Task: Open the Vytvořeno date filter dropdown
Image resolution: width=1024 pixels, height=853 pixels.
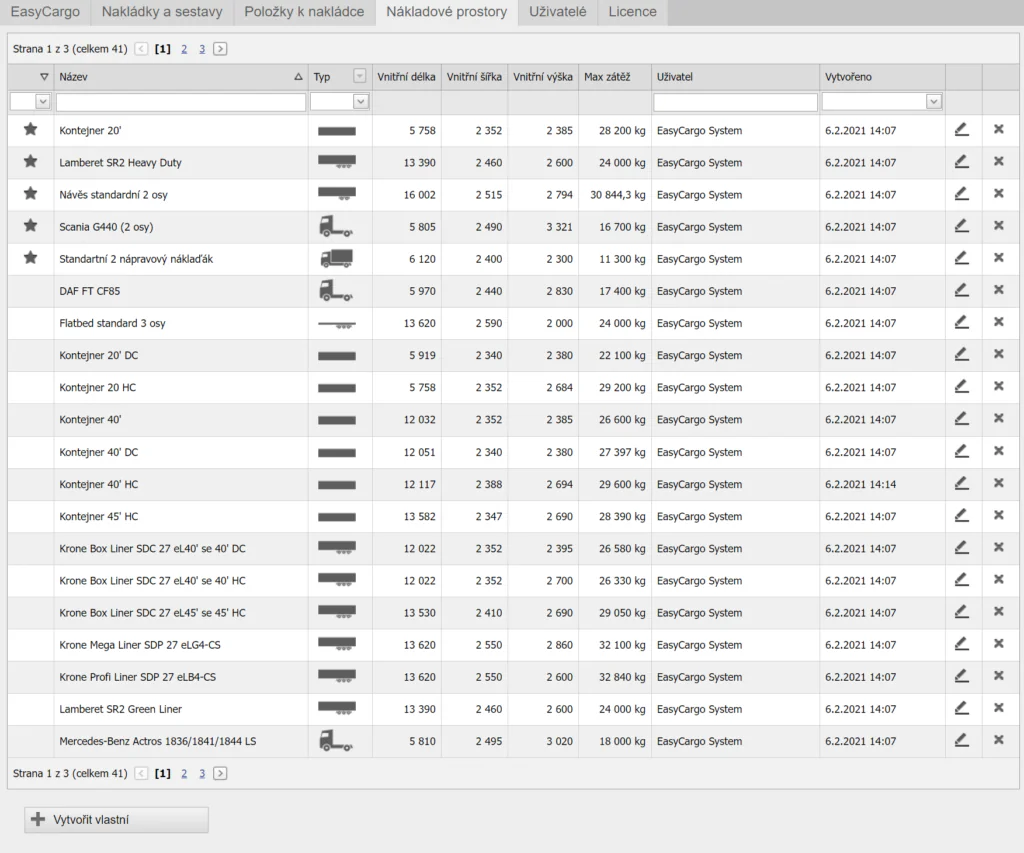Action: pyautogui.click(x=934, y=102)
